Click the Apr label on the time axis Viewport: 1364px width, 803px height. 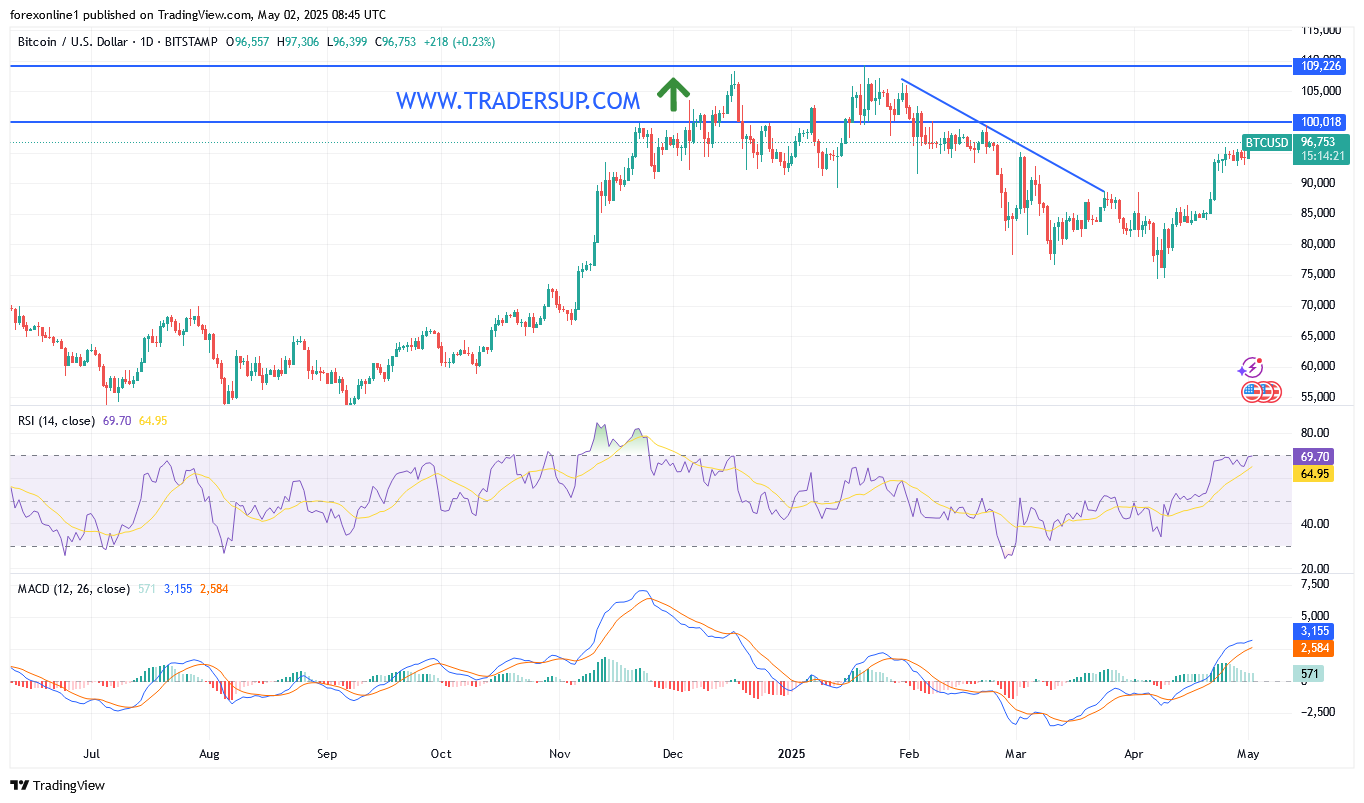[x=1133, y=754]
